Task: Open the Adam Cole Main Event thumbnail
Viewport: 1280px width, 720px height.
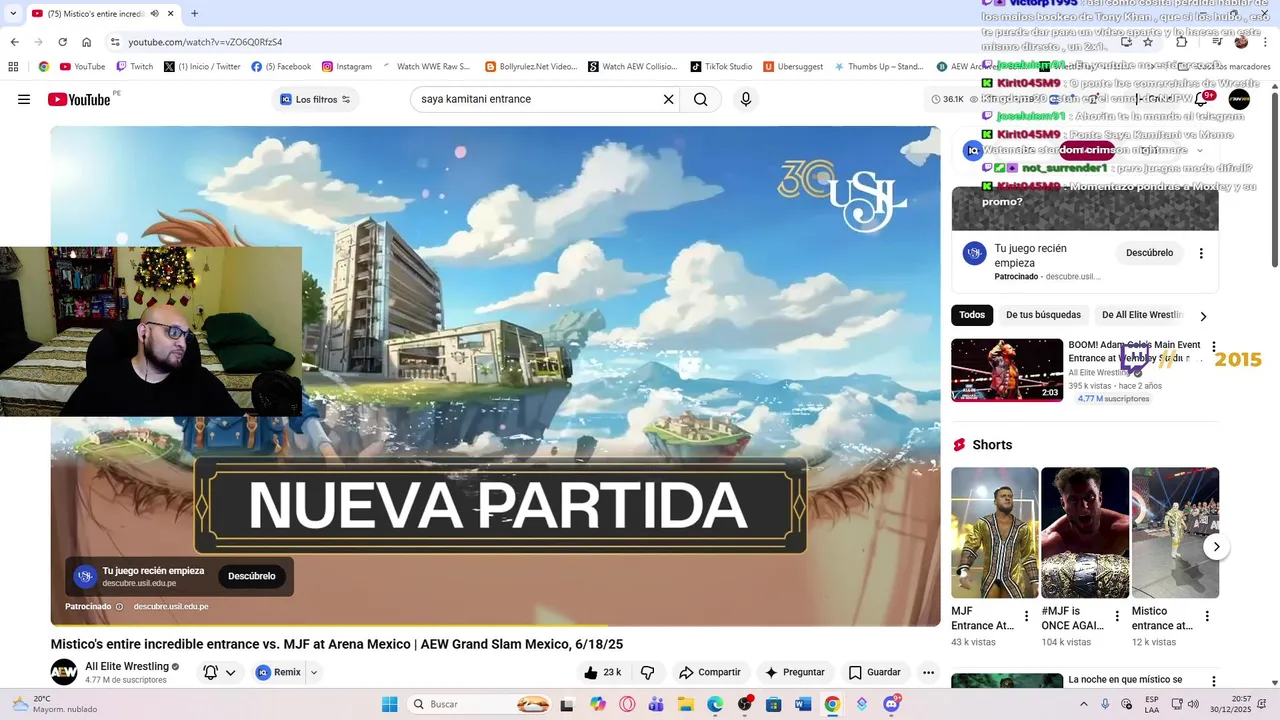Action: tap(1007, 370)
